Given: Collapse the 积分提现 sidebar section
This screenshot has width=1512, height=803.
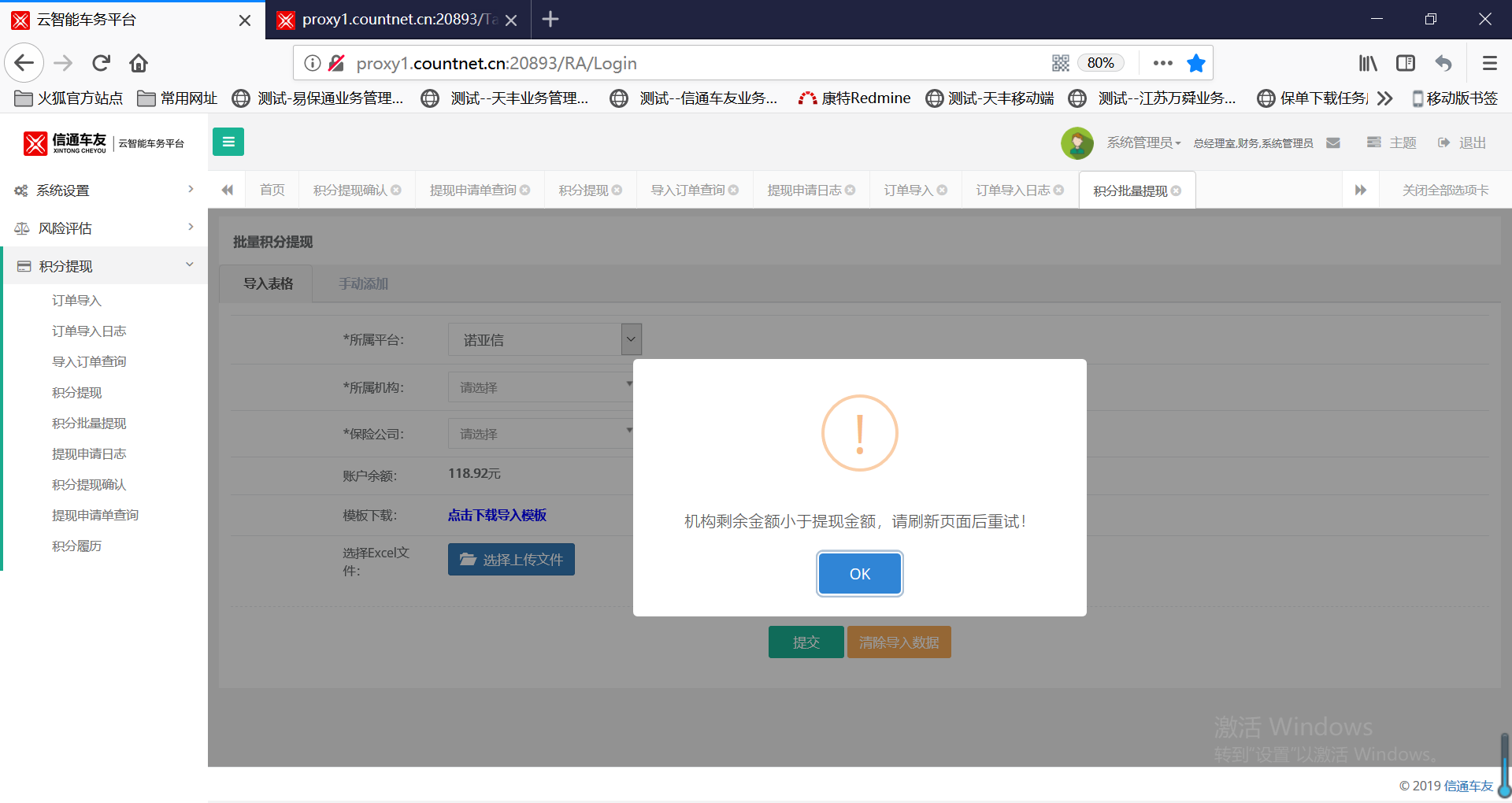Looking at the screenshot, I should pyautogui.click(x=102, y=266).
